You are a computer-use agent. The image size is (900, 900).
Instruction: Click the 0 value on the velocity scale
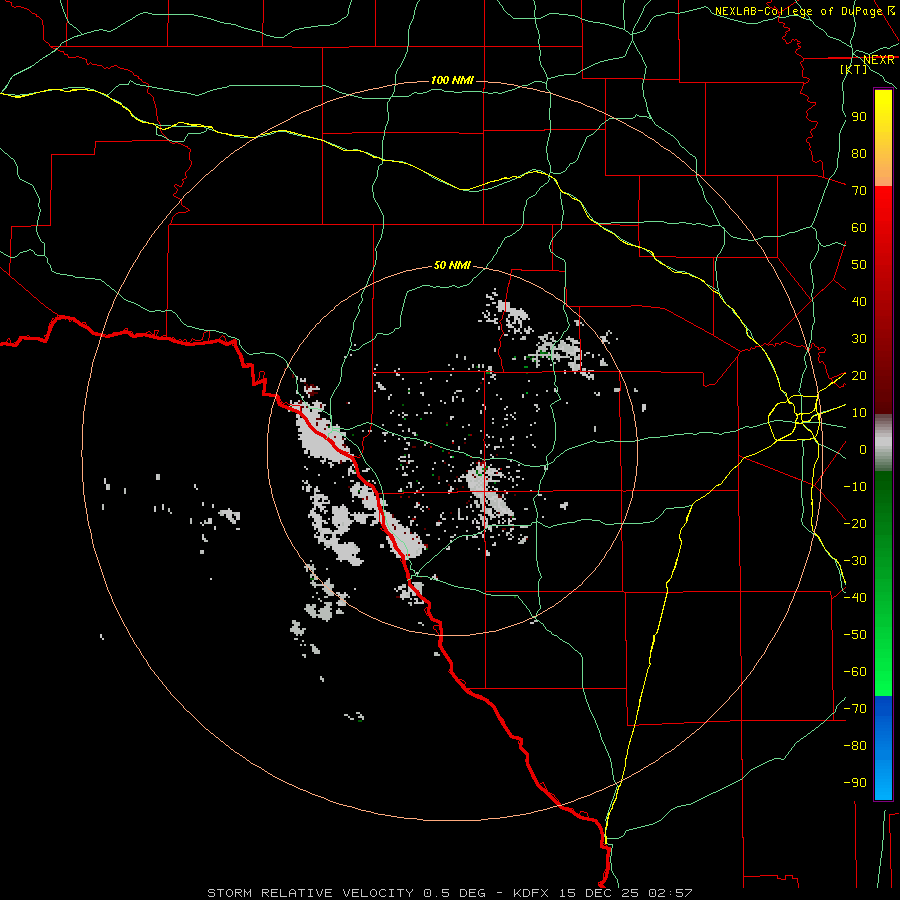coord(863,449)
